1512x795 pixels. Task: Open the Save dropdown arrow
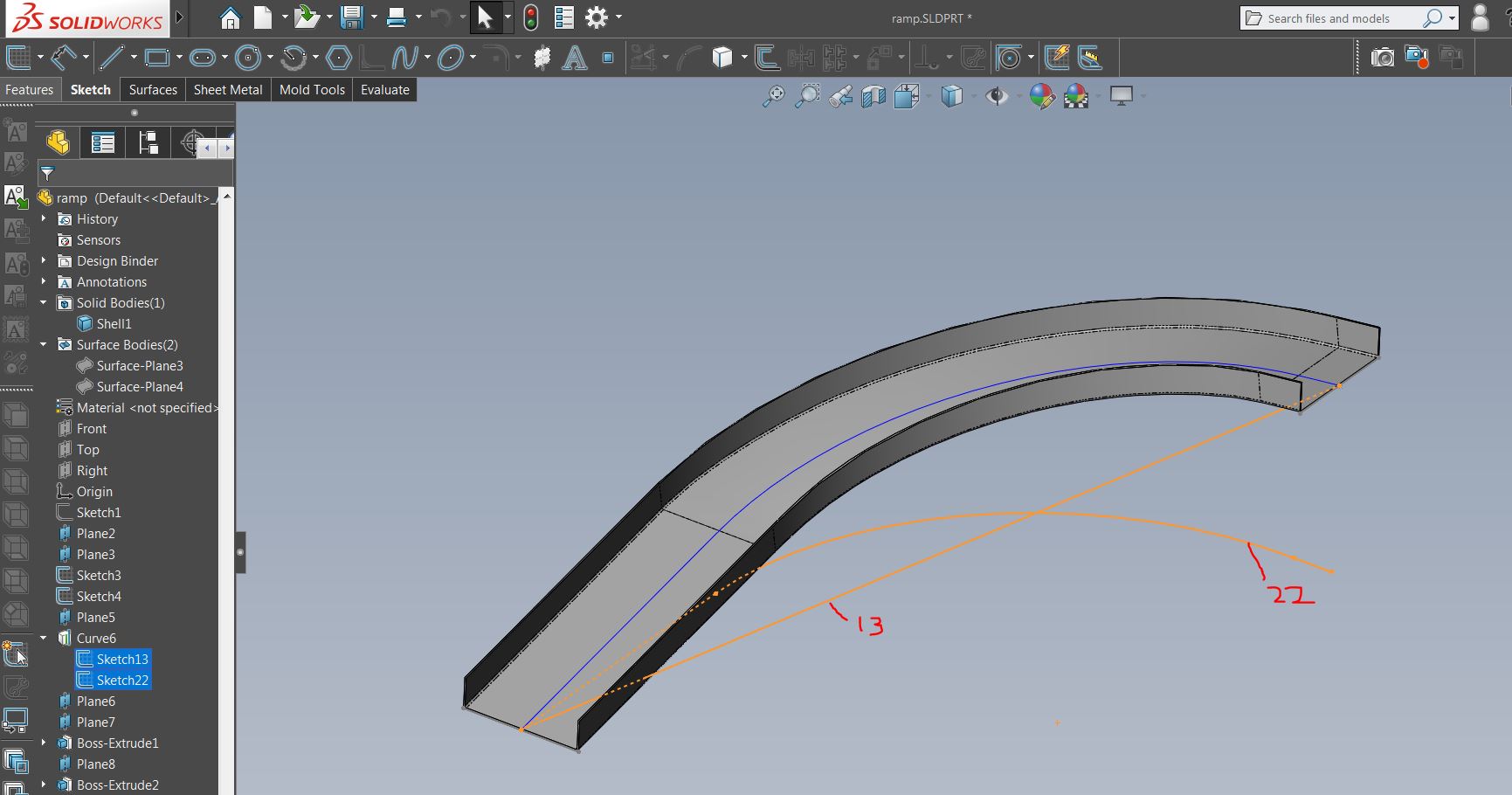pos(374,17)
